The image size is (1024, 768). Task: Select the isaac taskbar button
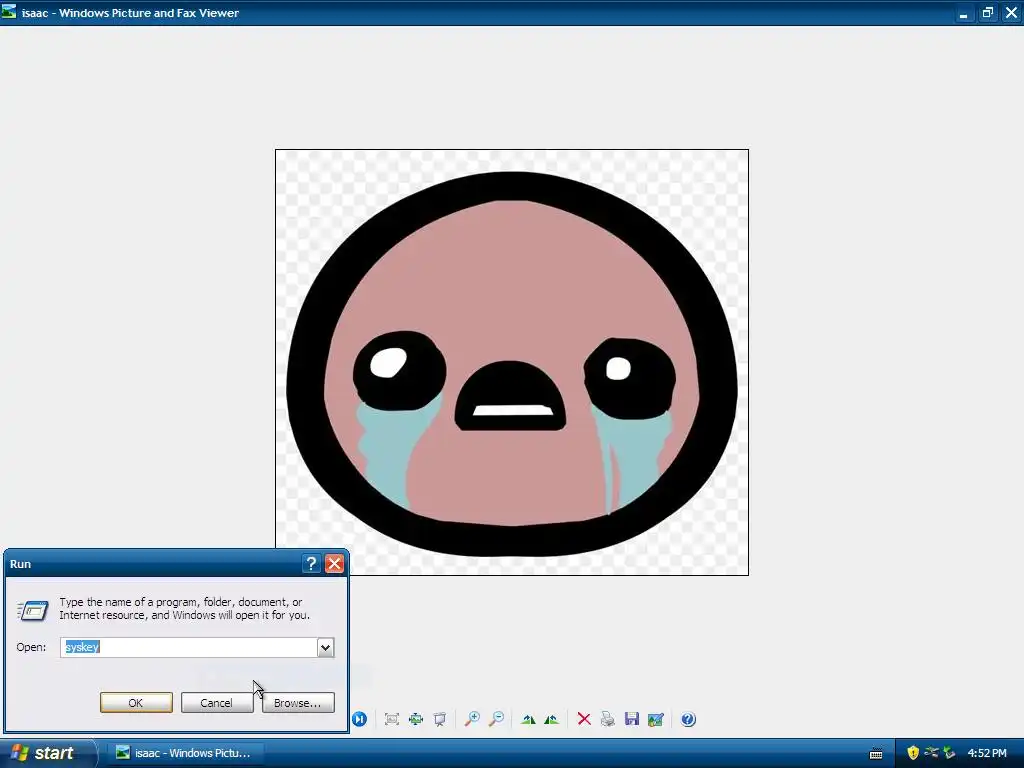(185, 753)
